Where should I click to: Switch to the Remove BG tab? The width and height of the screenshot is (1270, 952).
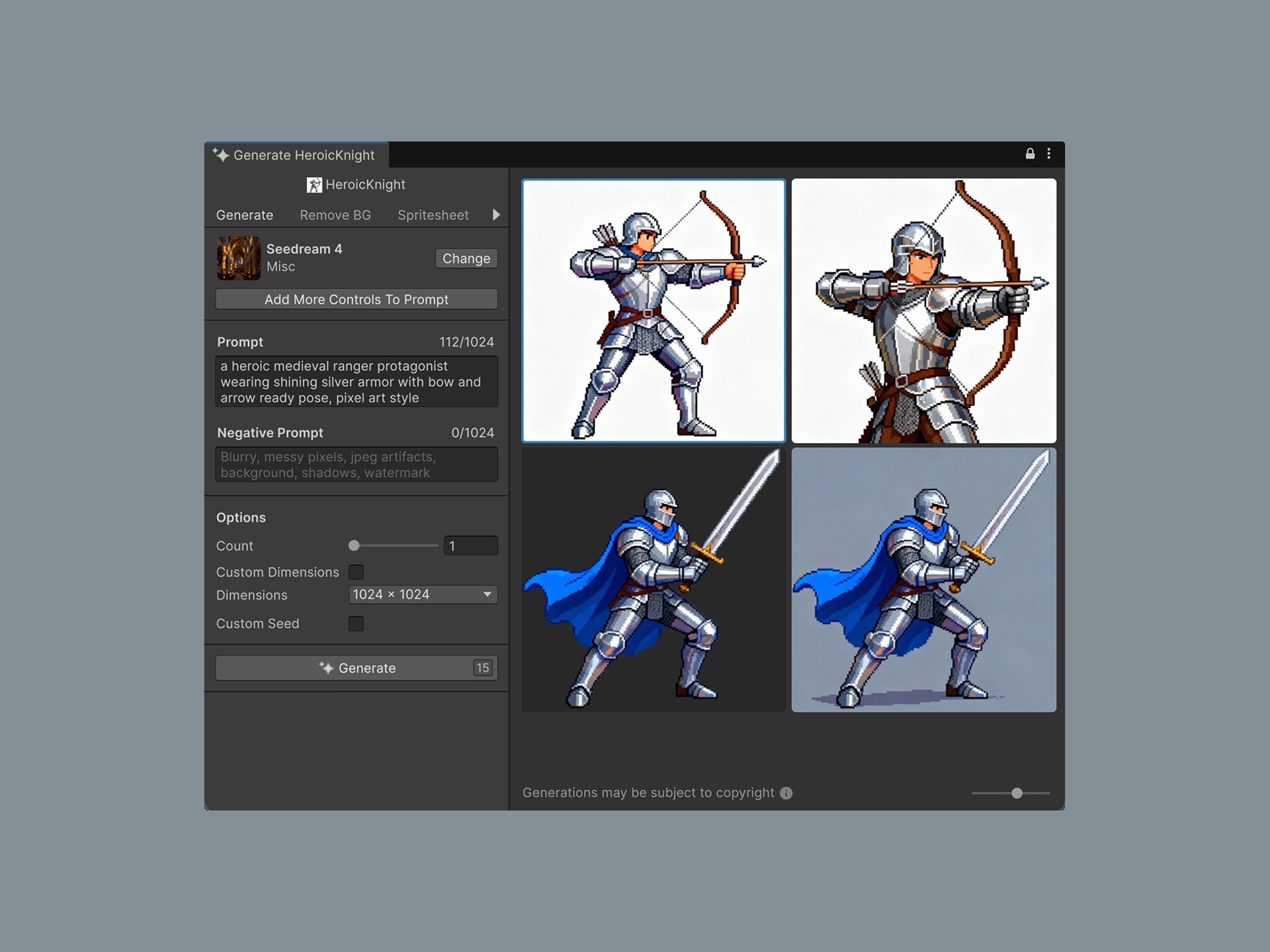coord(335,216)
